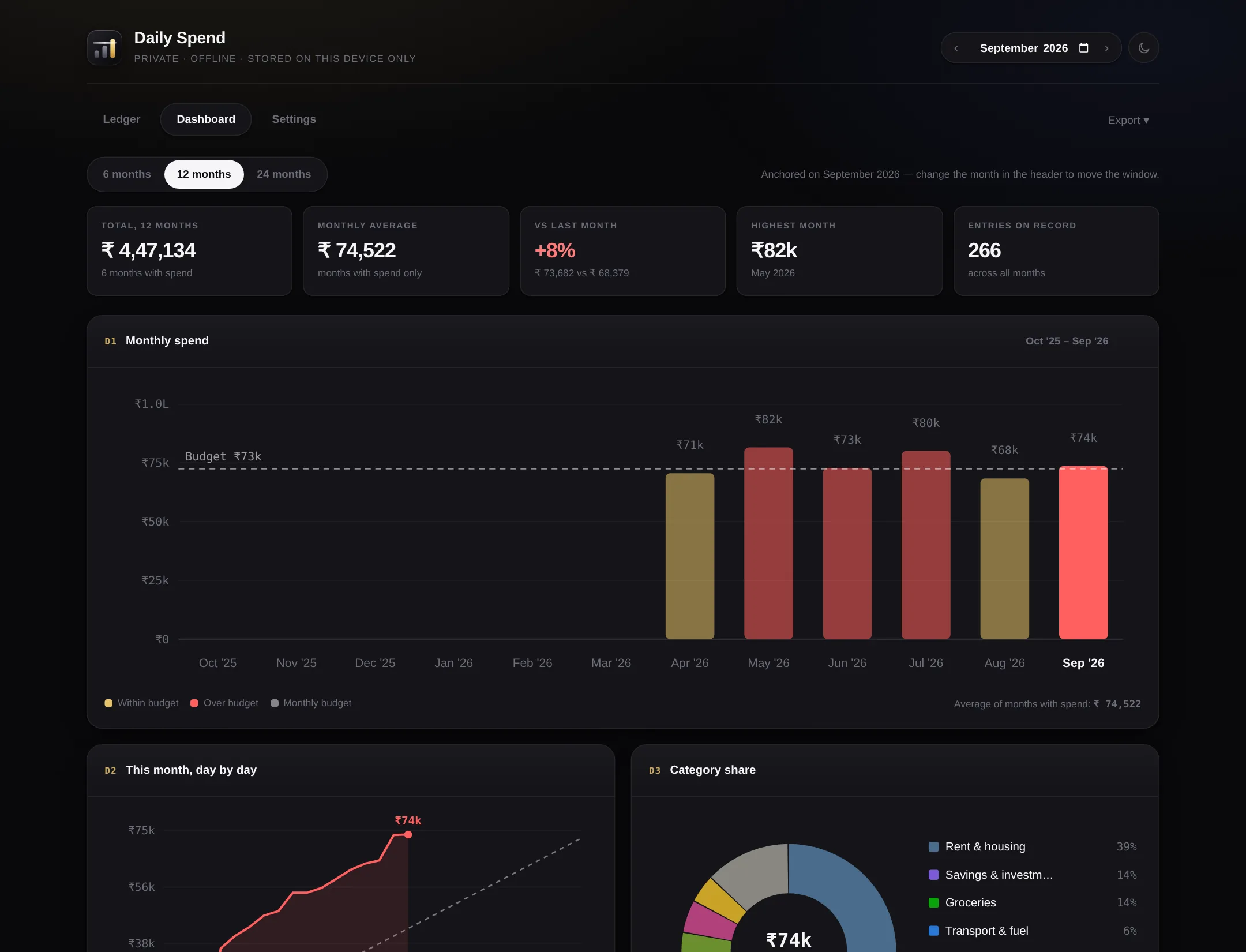Toggle dark mode with the moon icon
The image size is (1246, 952).
coord(1144,48)
